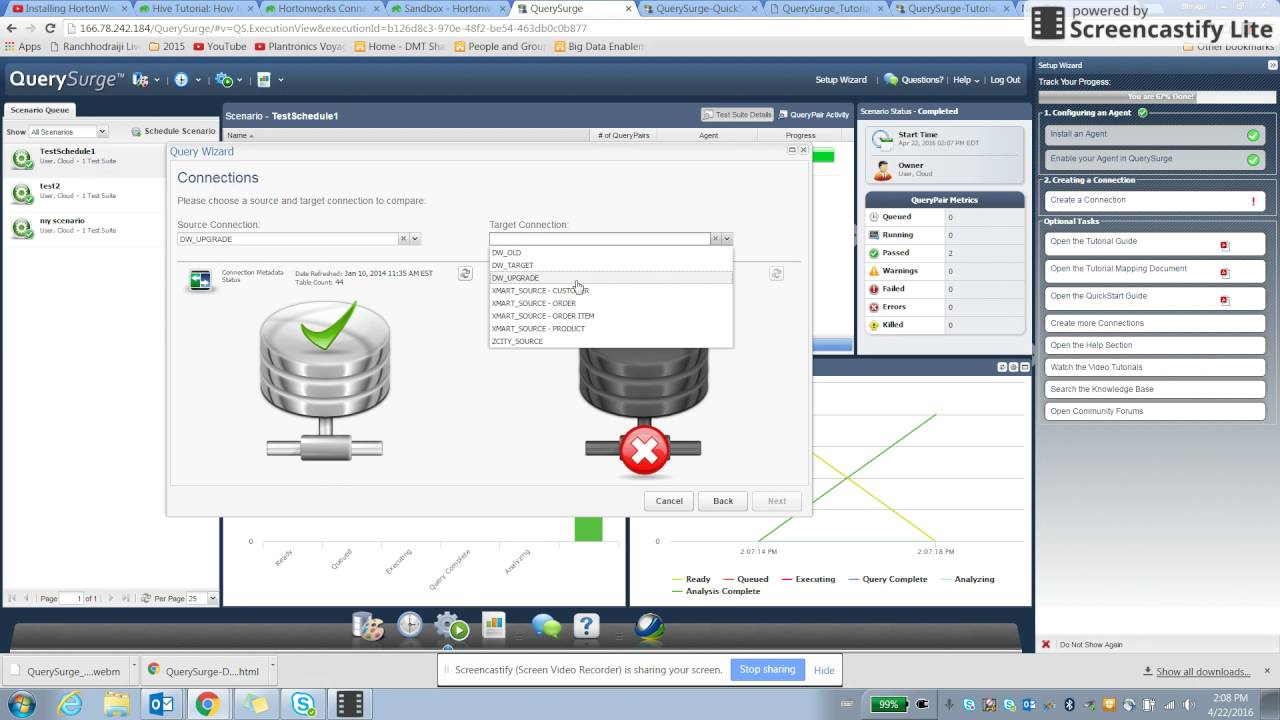
Task: Open PDF icon for QuickStart Guide
Action: [x=1224, y=300]
